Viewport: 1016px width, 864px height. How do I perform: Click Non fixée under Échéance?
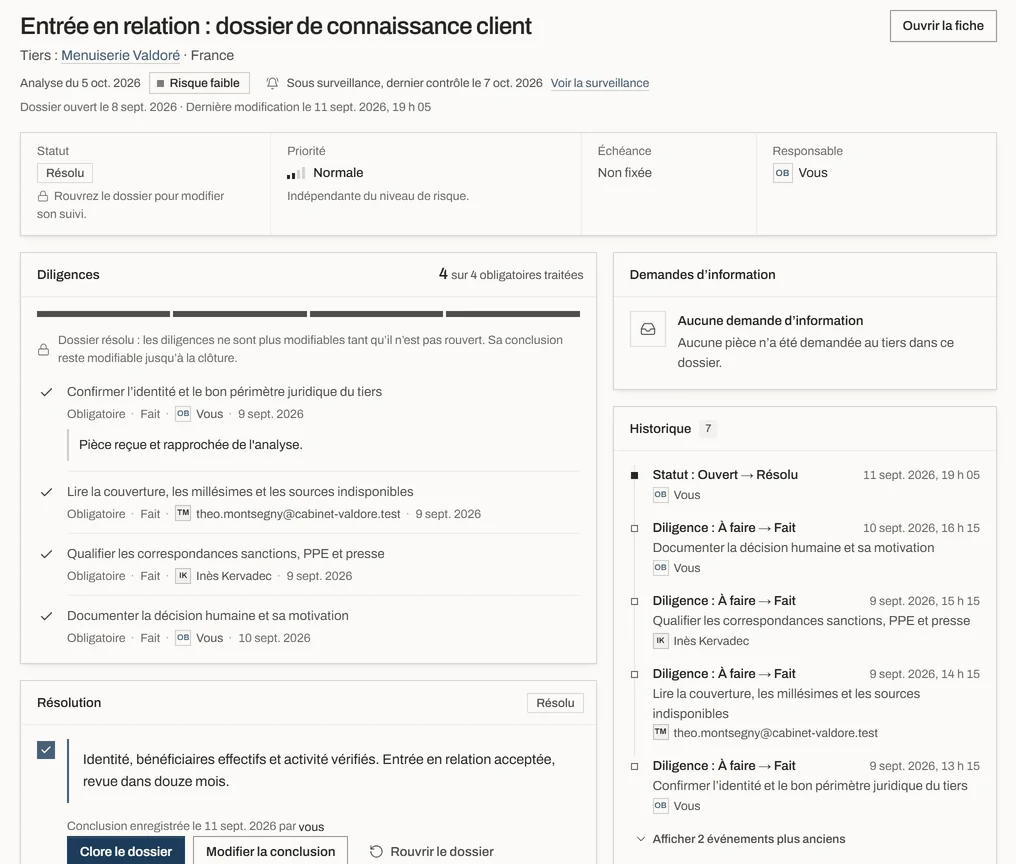pos(625,173)
